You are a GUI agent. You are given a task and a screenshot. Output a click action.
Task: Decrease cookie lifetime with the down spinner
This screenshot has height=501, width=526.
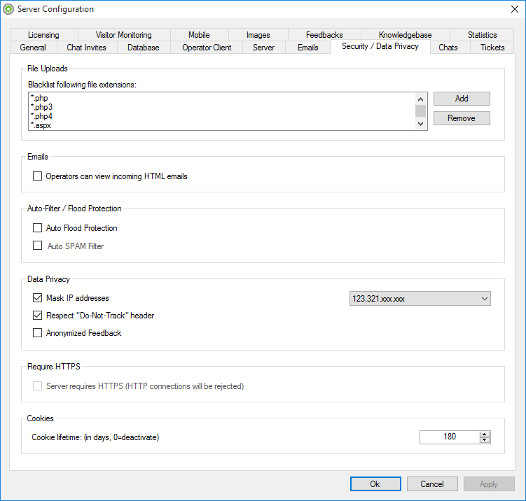click(x=484, y=440)
